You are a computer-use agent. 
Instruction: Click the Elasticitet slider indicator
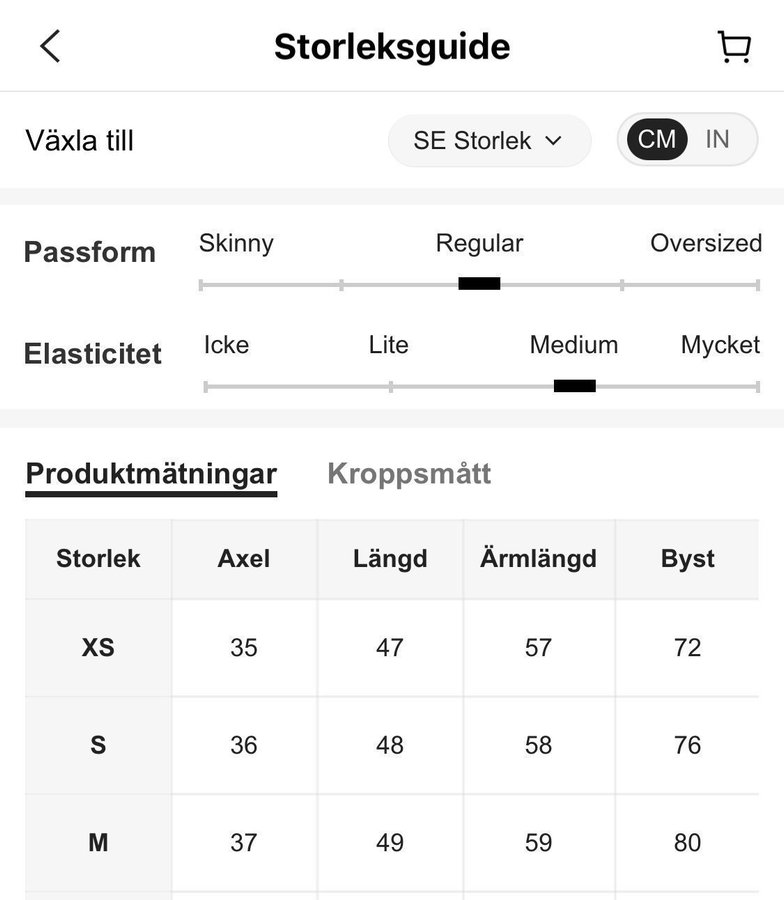574,386
